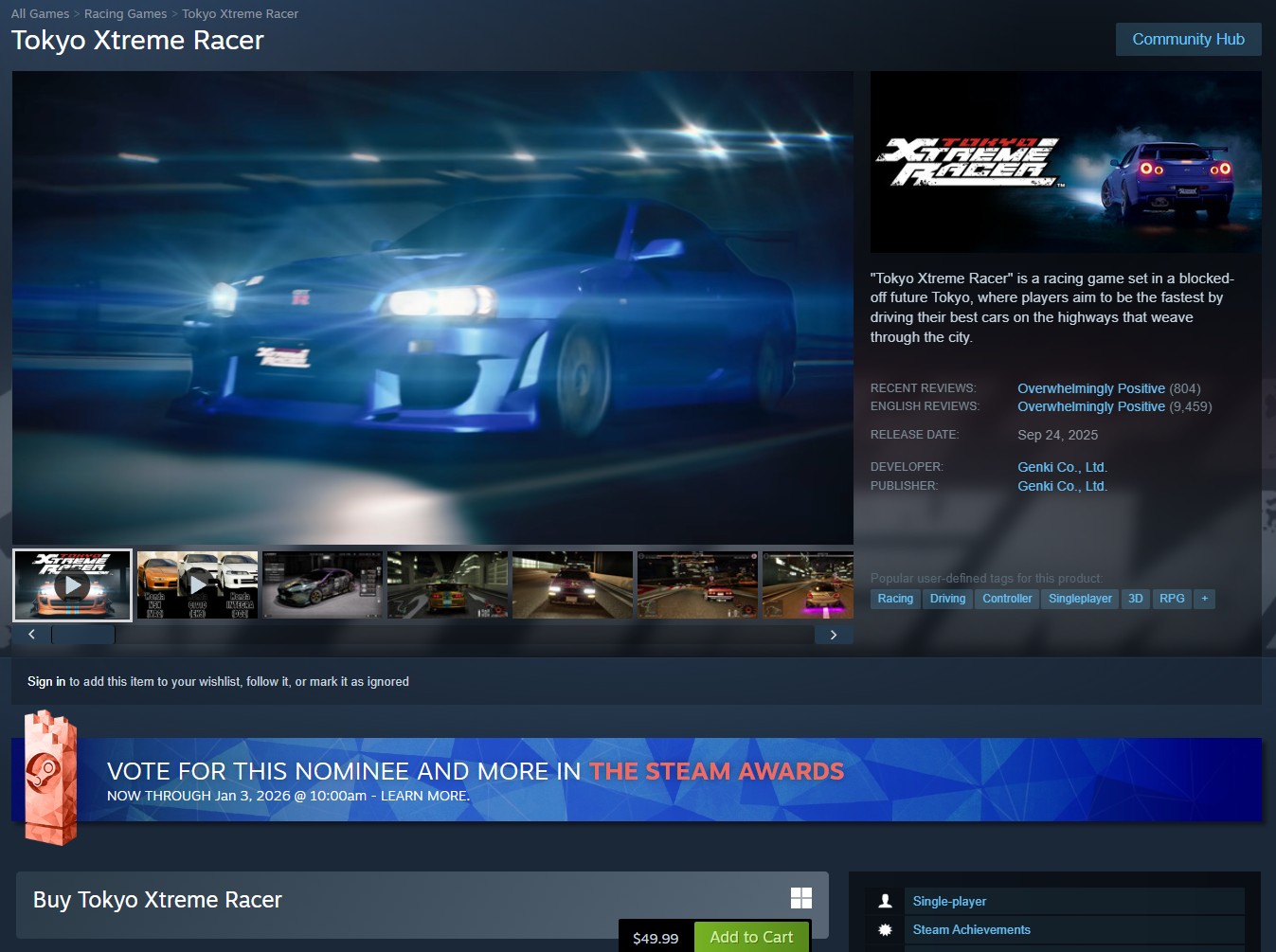1276x952 pixels.
Task: Click the Windows platform icon
Action: [801, 898]
